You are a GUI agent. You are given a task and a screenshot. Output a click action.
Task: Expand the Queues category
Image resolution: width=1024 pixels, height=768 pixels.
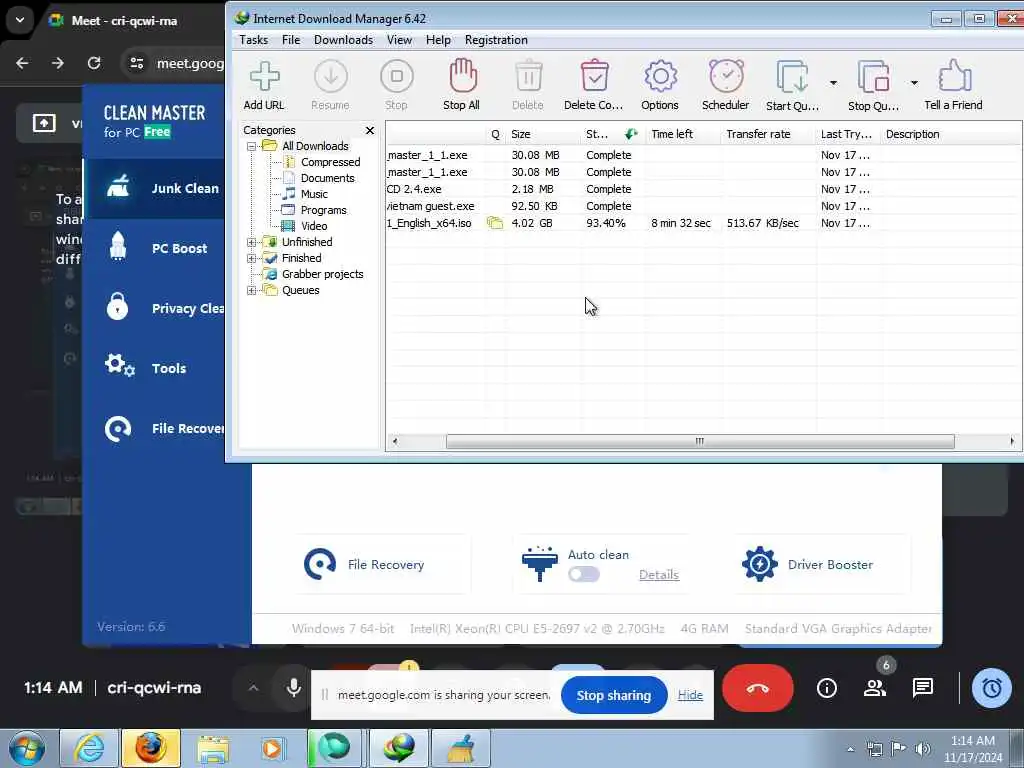251,291
